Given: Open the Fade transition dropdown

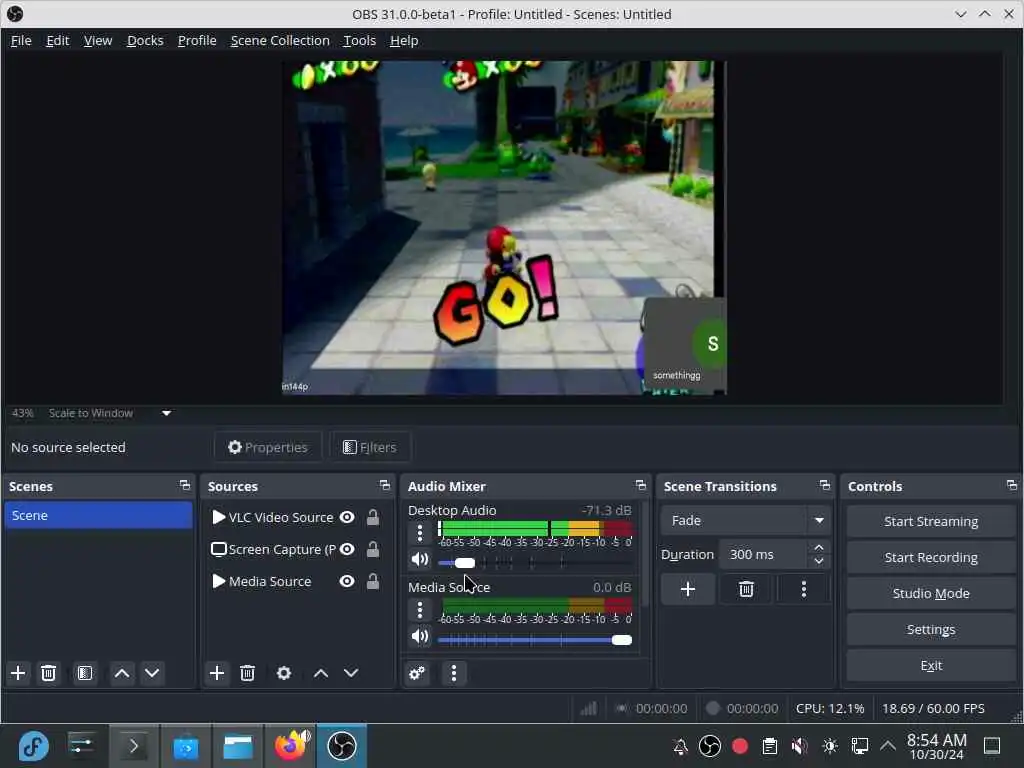Looking at the screenshot, I should pyautogui.click(x=746, y=520).
